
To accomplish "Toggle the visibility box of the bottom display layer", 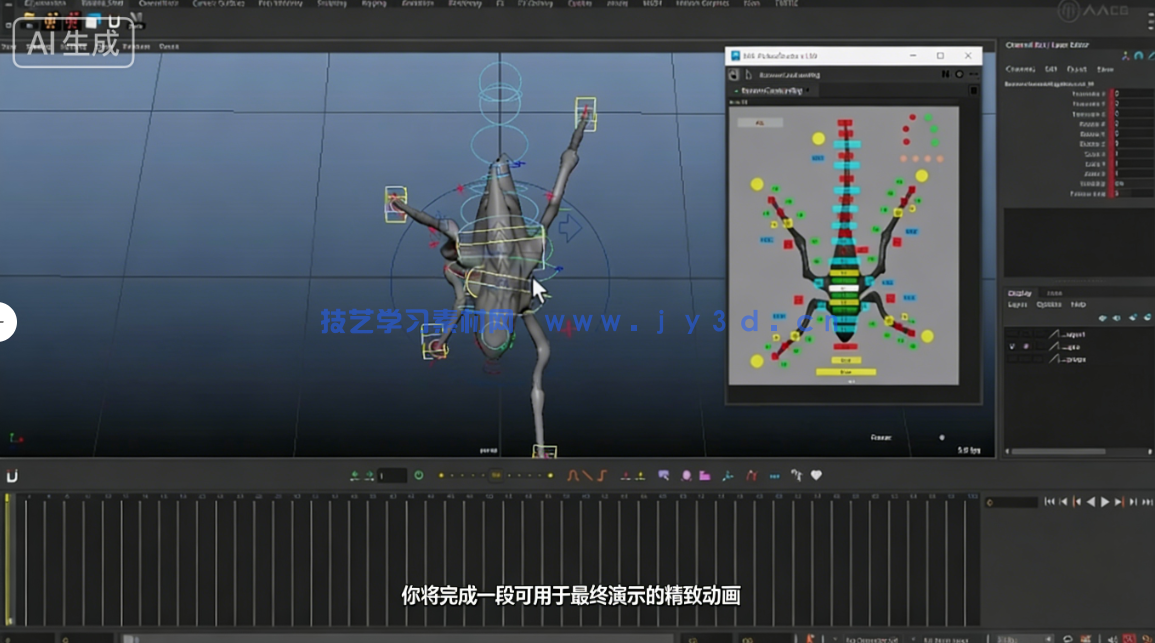I will (1012, 358).
